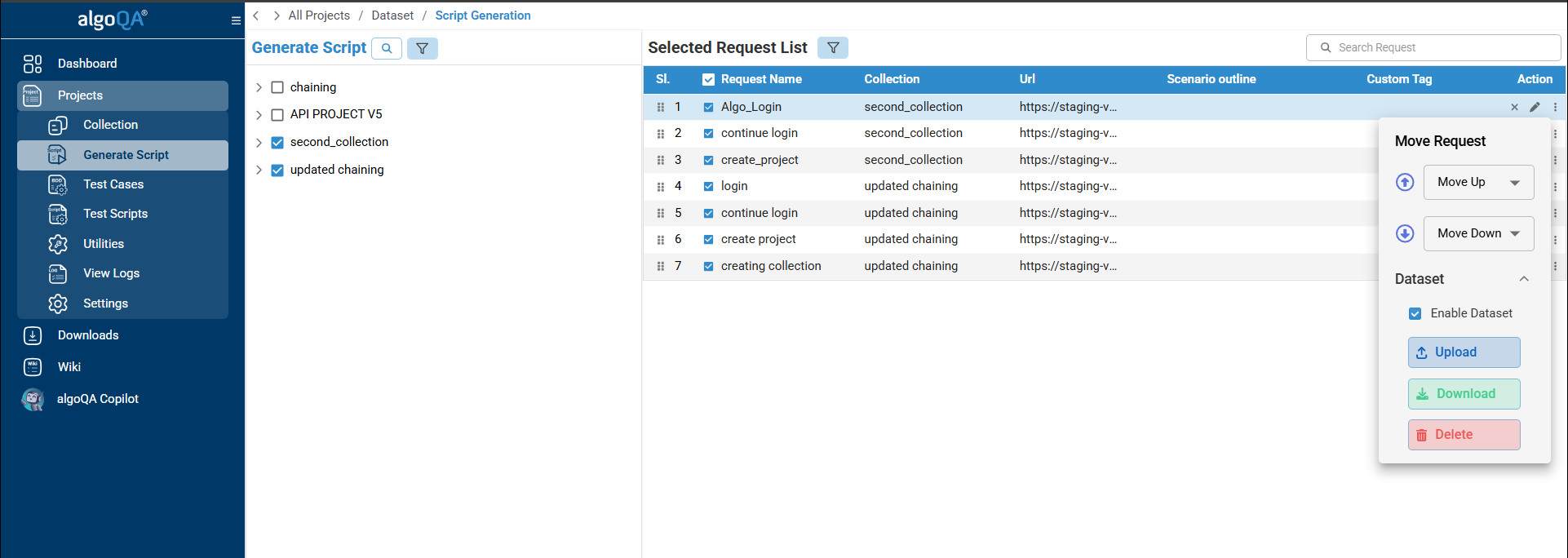
Task: Uncheck the updated chaining checkbox
Action: [x=277, y=170]
